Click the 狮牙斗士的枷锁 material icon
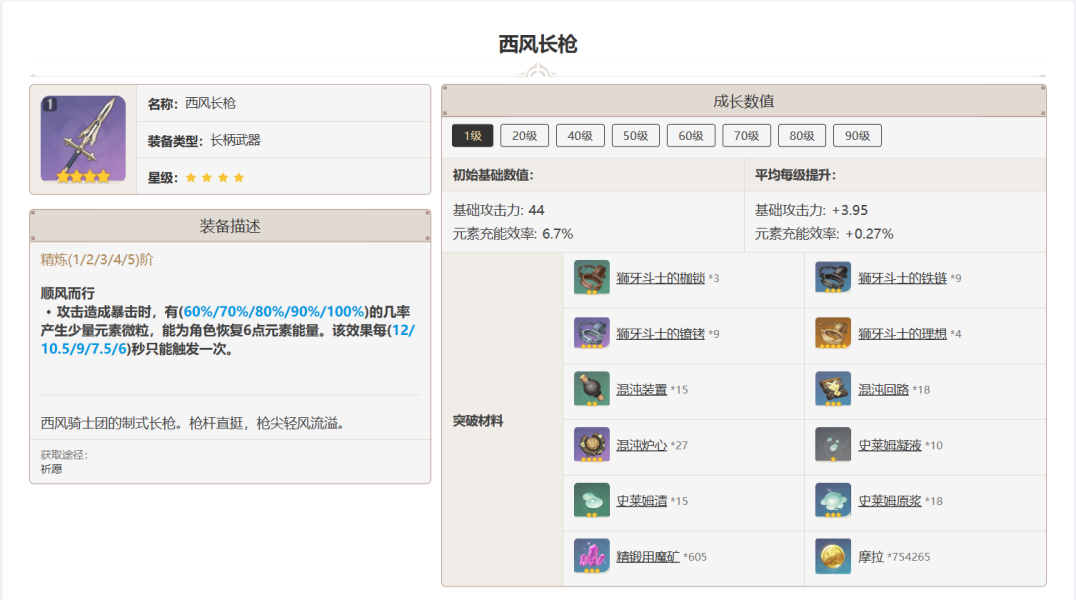 592,278
